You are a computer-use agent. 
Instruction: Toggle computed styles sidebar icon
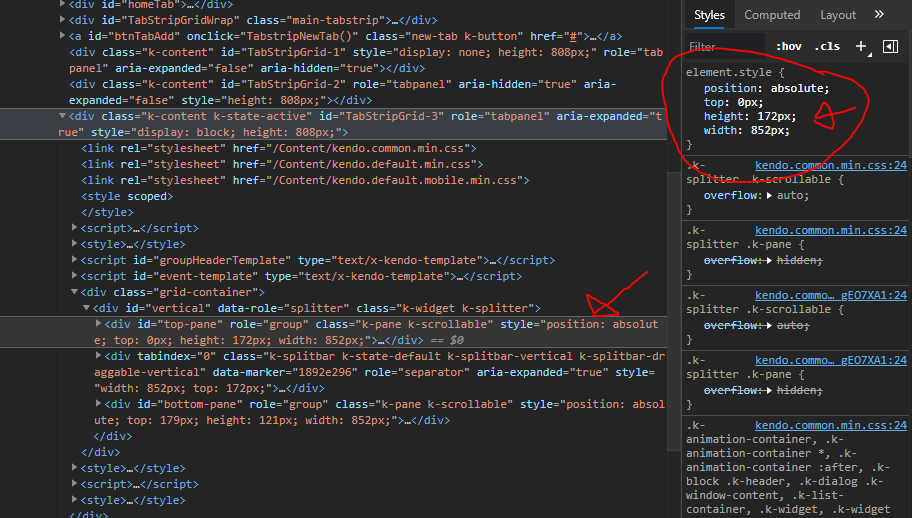pyautogui.click(x=890, y=47)
